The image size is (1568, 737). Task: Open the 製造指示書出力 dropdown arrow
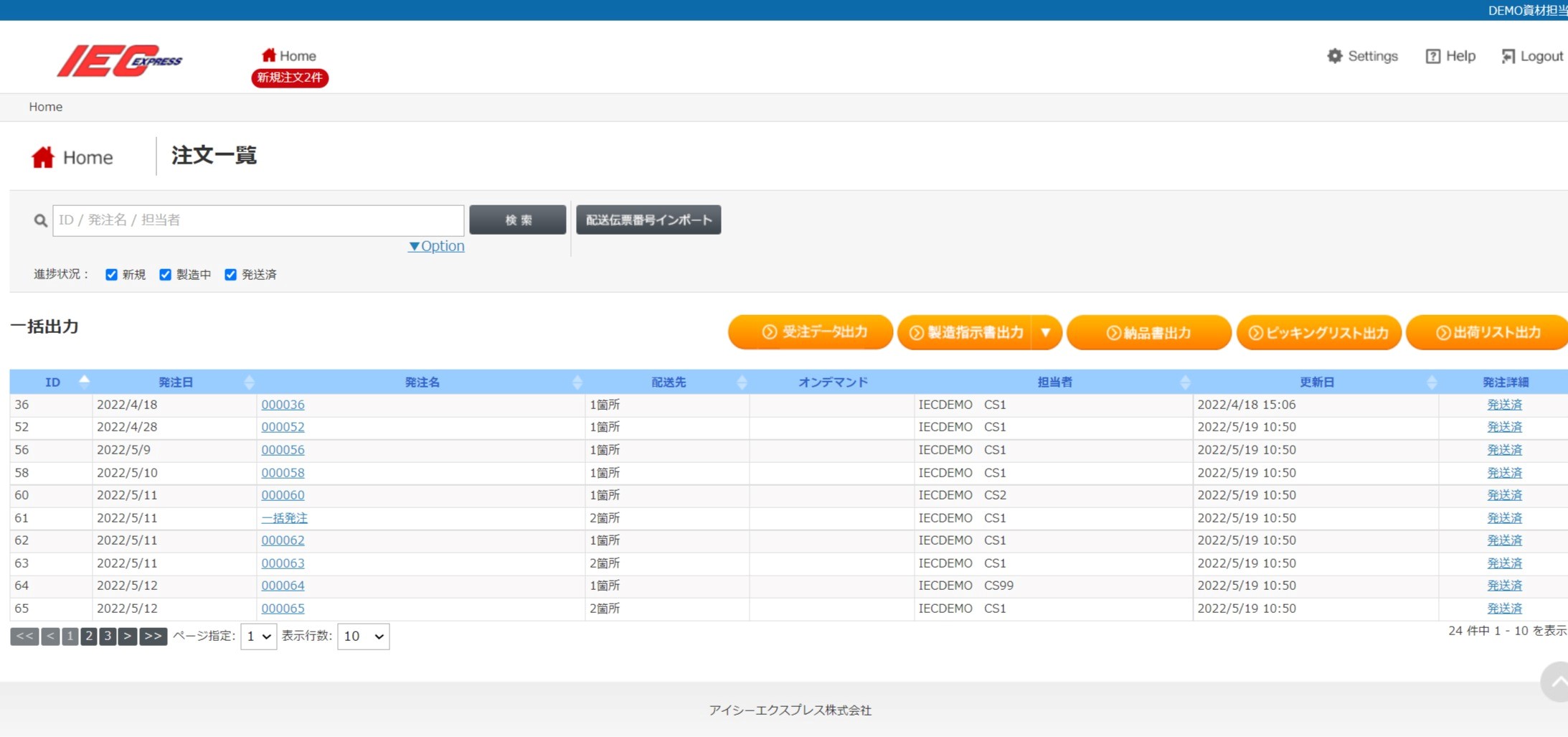click(x=1047, y=332)
